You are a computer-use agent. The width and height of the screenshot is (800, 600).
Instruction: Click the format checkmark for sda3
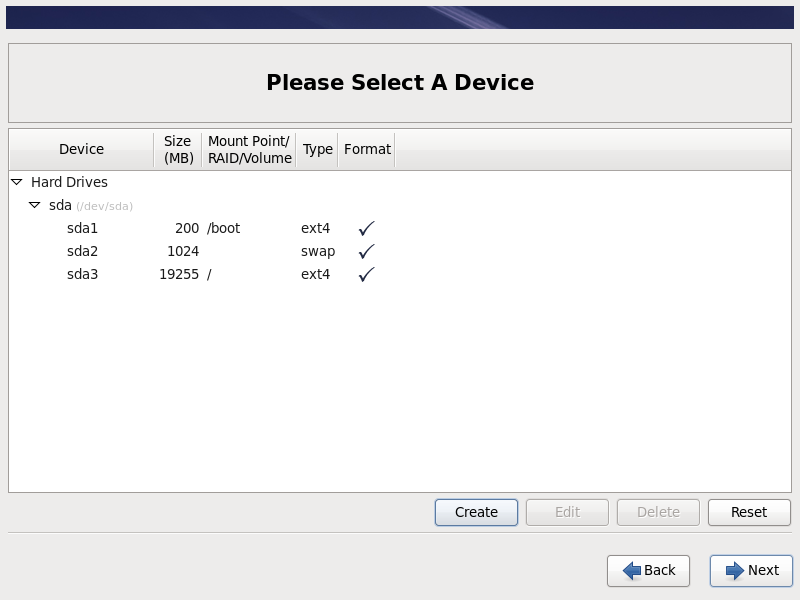(366, 274)
